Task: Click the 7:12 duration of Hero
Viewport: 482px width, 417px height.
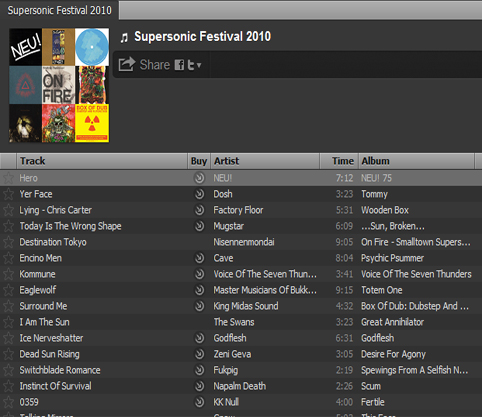Action: (x=344, y=178)
